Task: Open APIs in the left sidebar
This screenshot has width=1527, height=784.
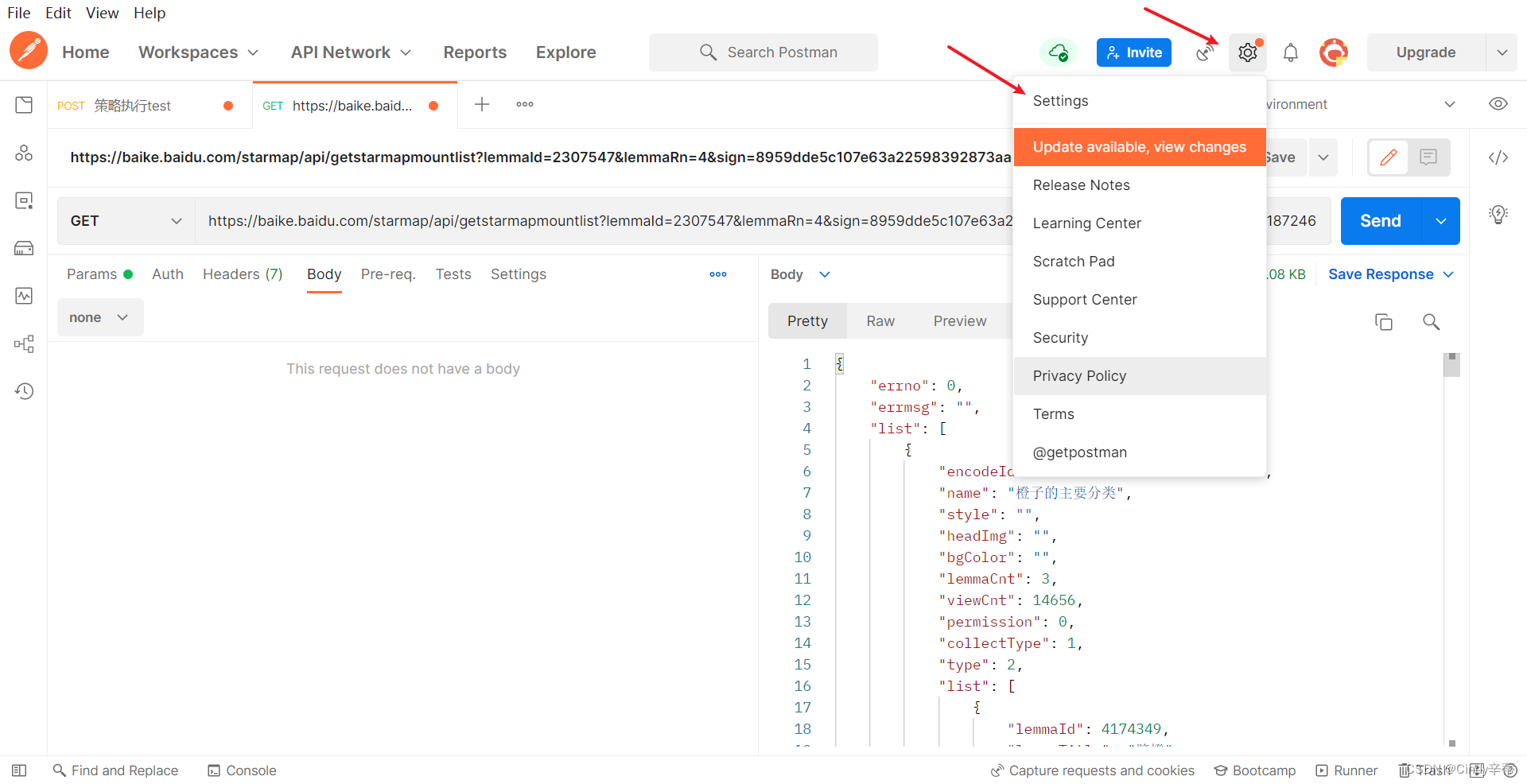Action: point(24,153)
